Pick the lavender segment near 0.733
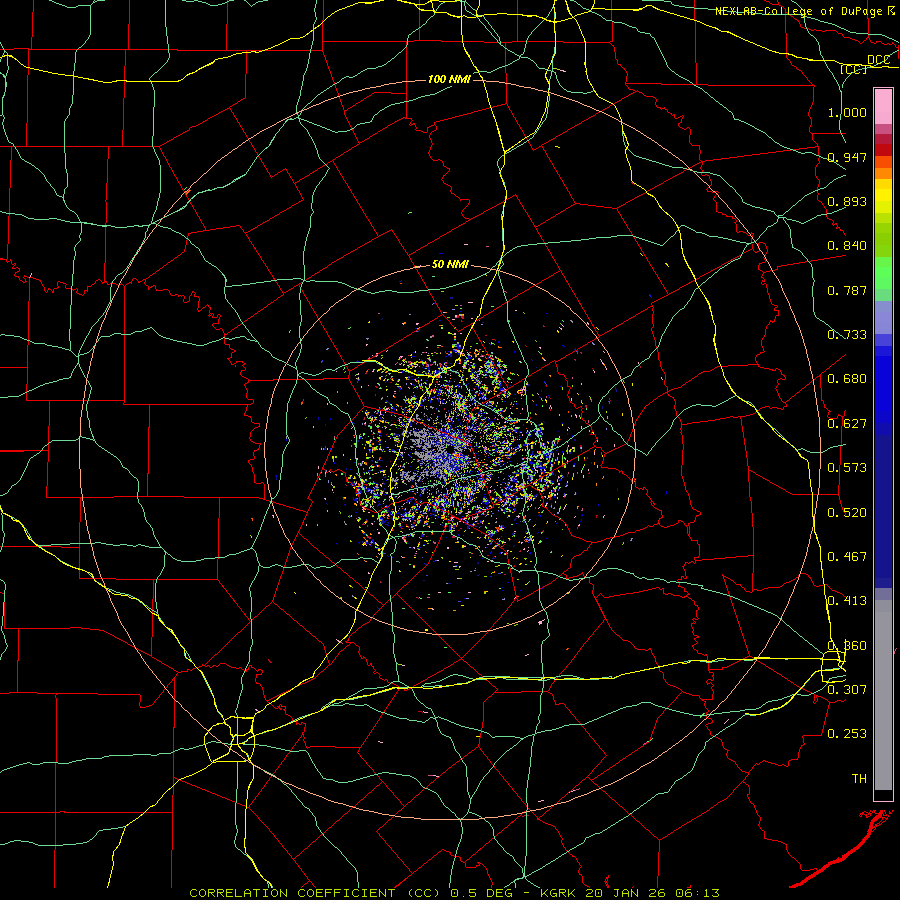900x900 pixels. coord(883,317)
